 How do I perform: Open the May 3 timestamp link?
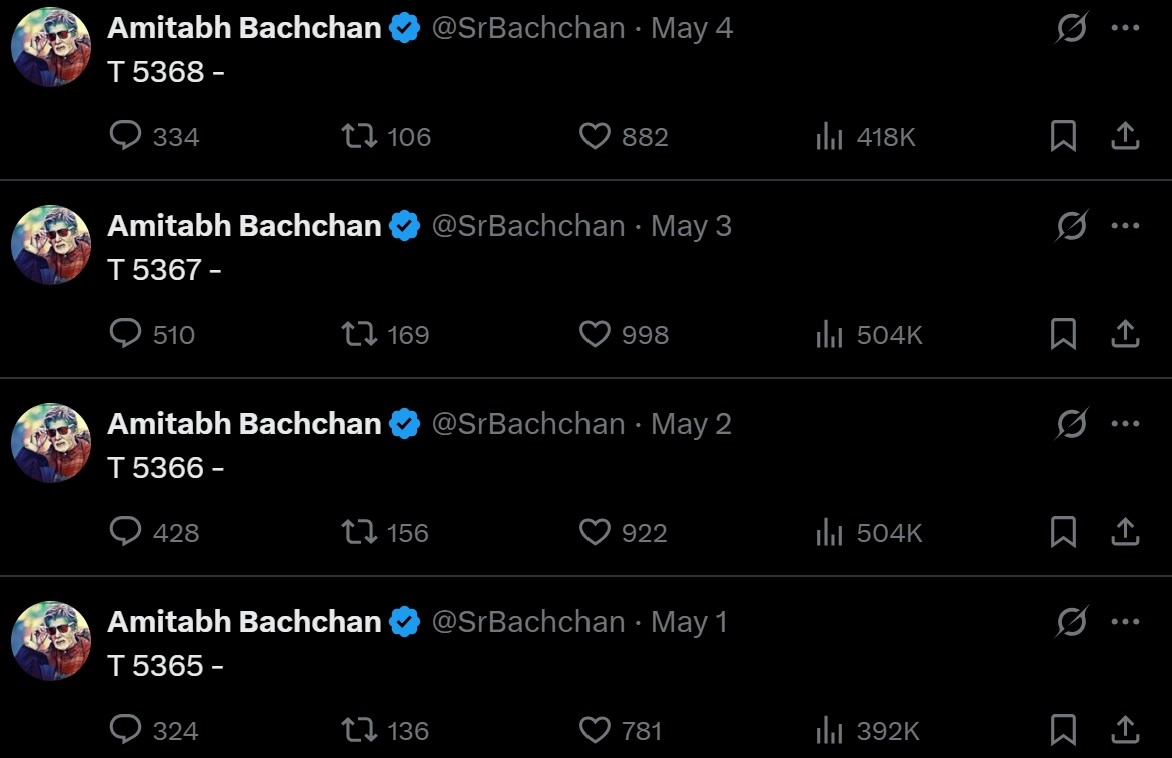click(691, 227)
